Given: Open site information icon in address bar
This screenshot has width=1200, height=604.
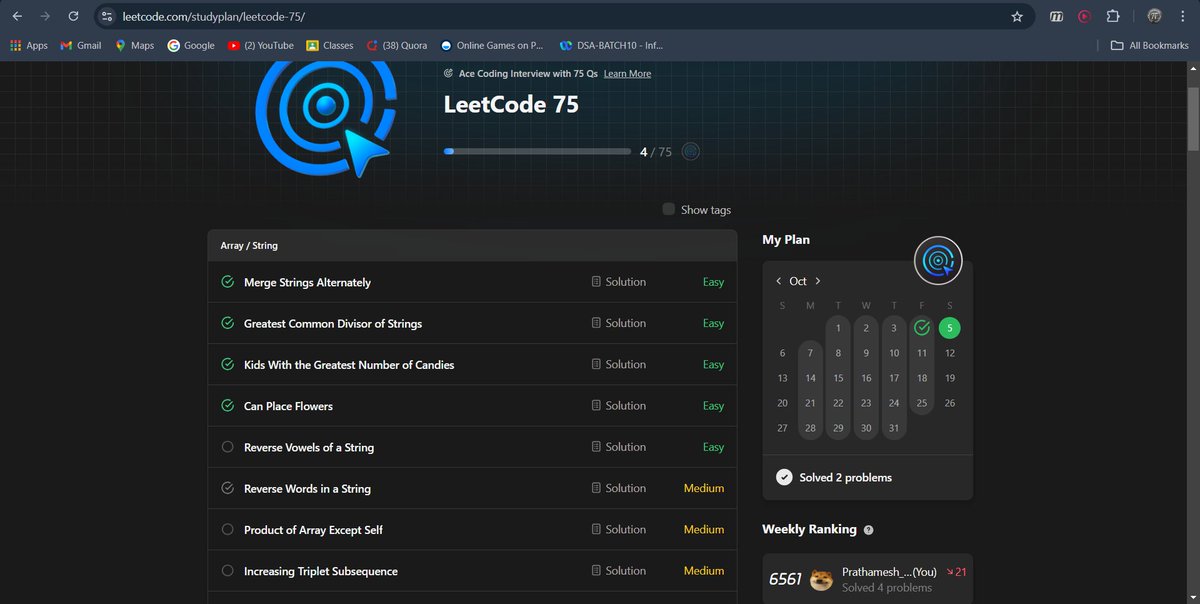Looking at the screenshot, I should [108, 16].
